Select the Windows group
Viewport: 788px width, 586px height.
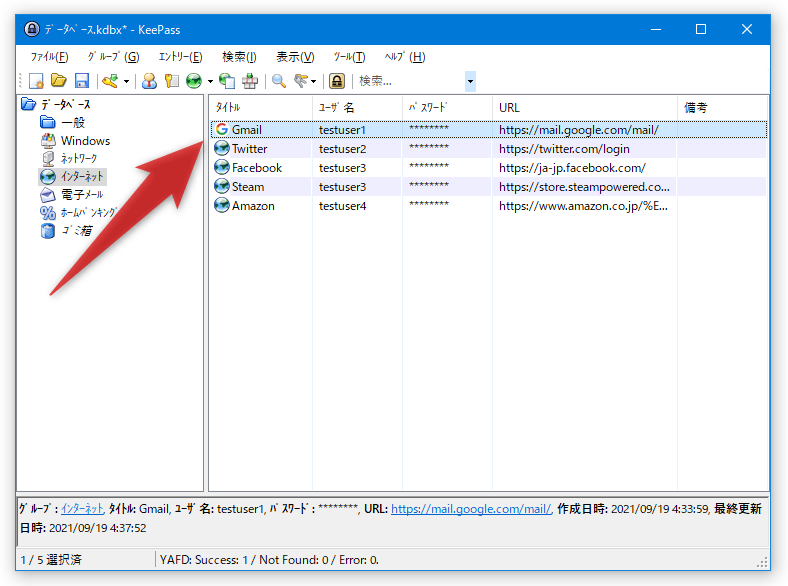(x=85, y=141)
